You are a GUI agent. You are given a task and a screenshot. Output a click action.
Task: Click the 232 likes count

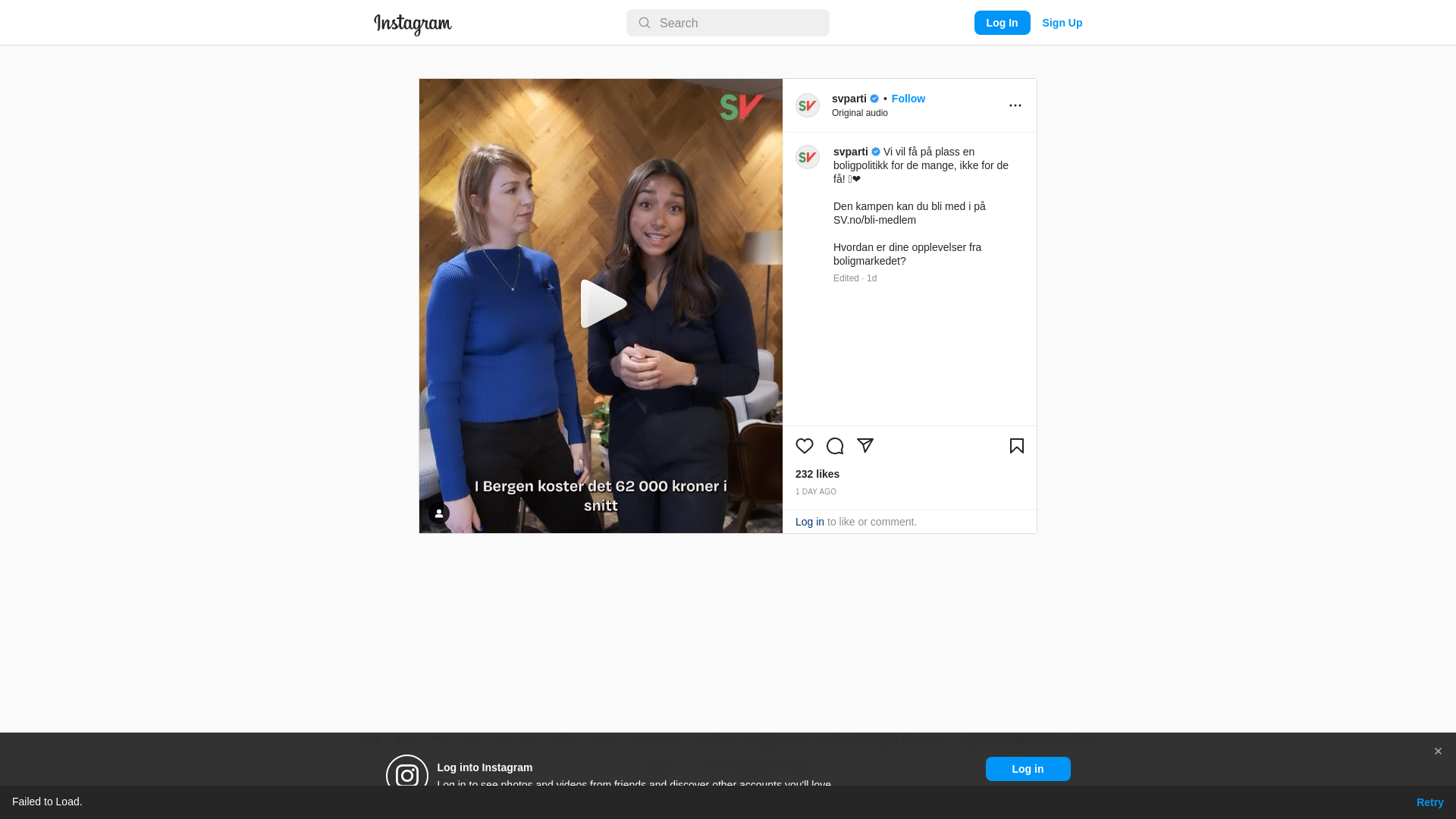817,474
